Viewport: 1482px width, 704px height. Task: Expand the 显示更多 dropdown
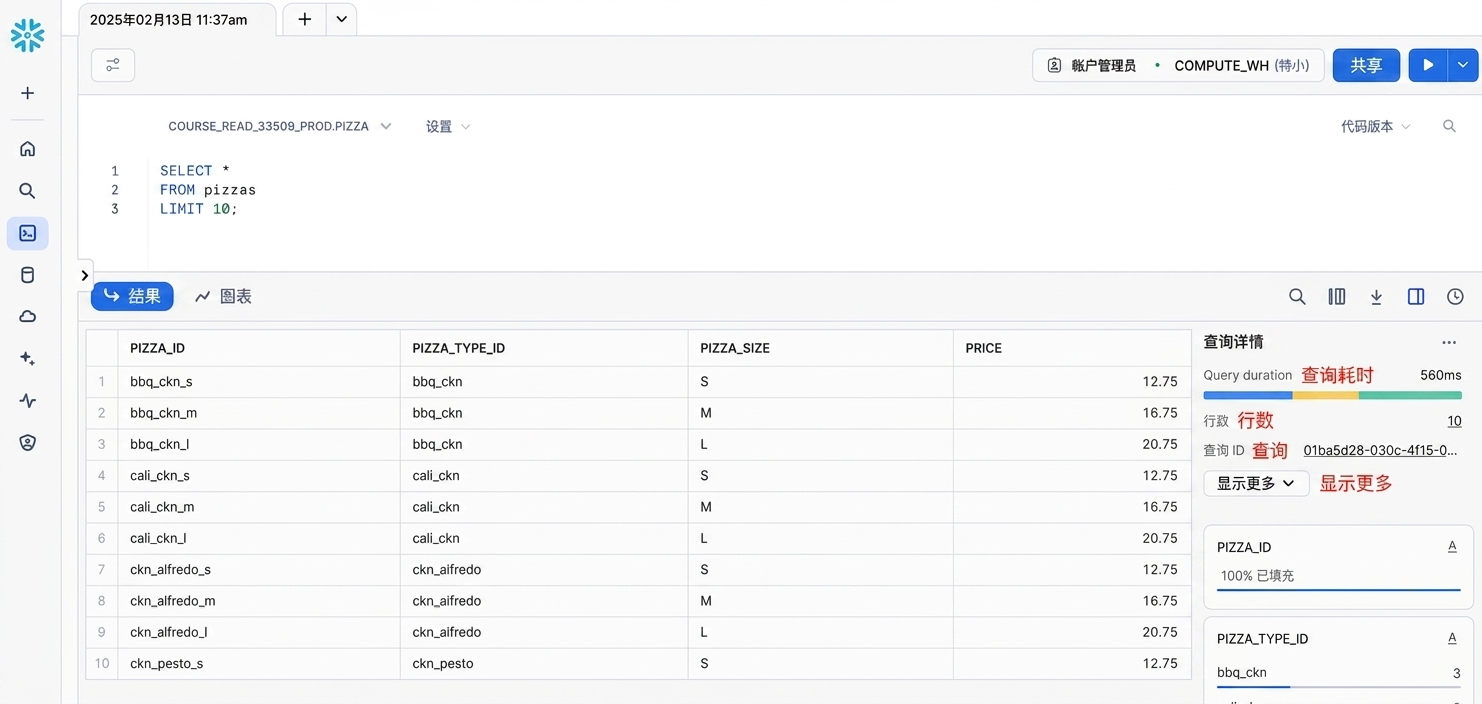coord(1256,484)
